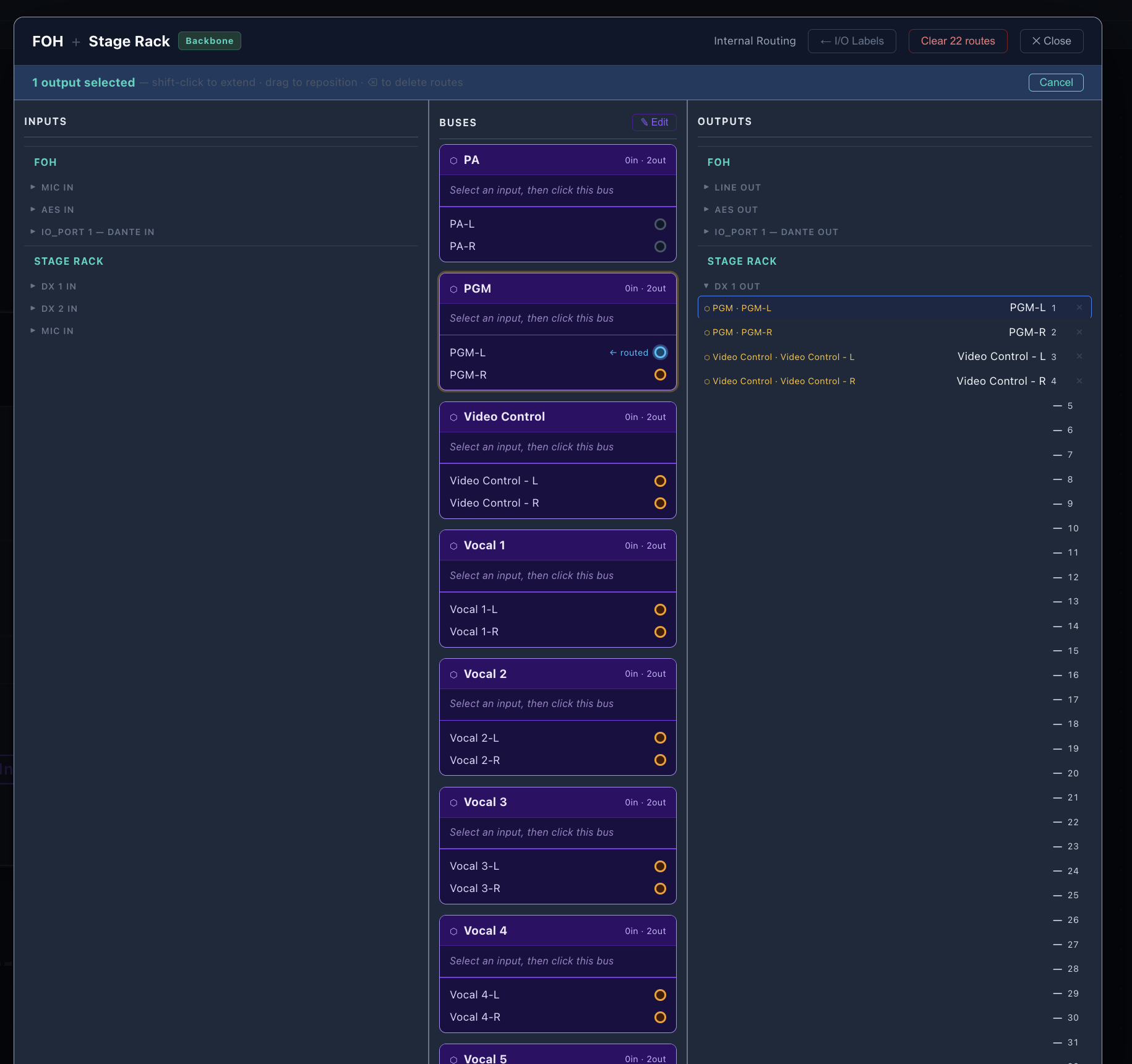
Task: Select the PGM-R output node
Action: tap(660, 375)
